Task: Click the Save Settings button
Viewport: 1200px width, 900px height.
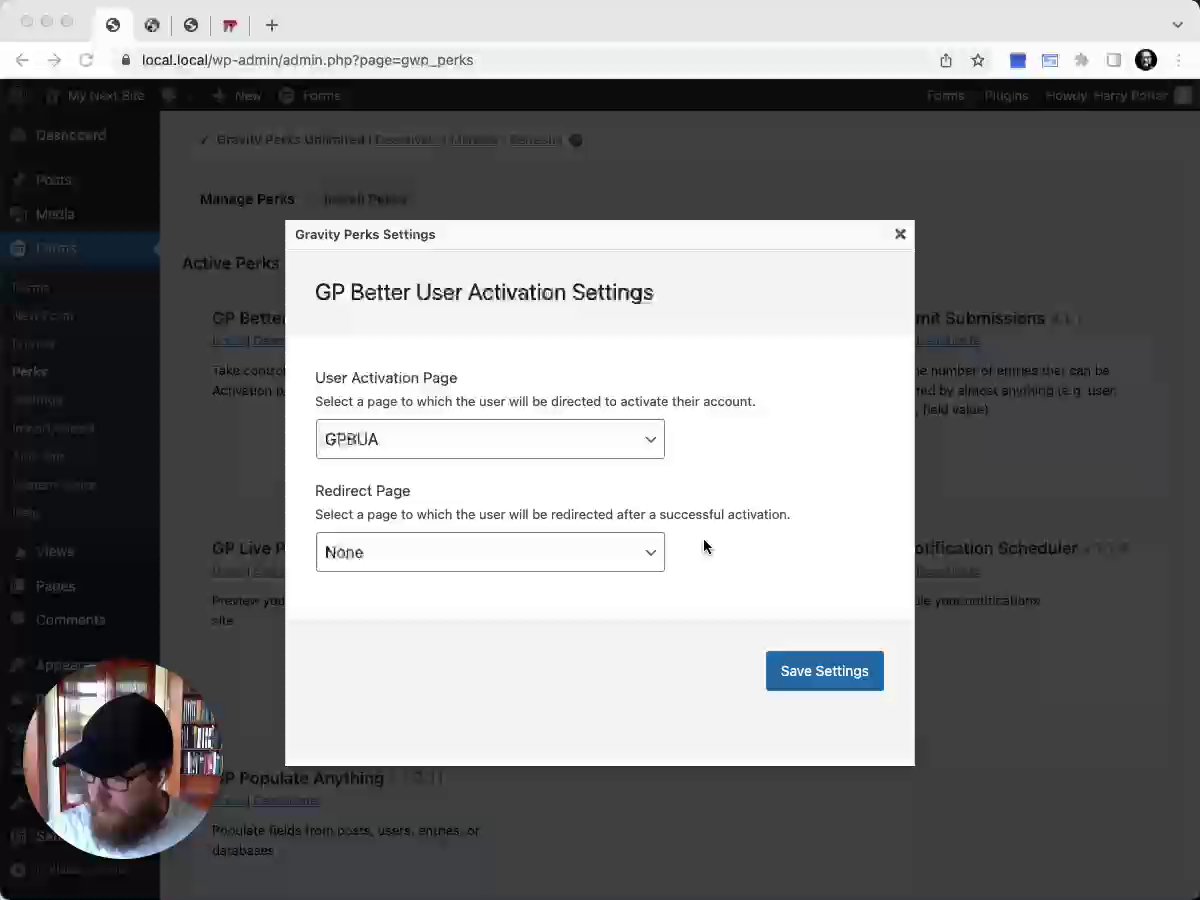Action: click(824, 671)
